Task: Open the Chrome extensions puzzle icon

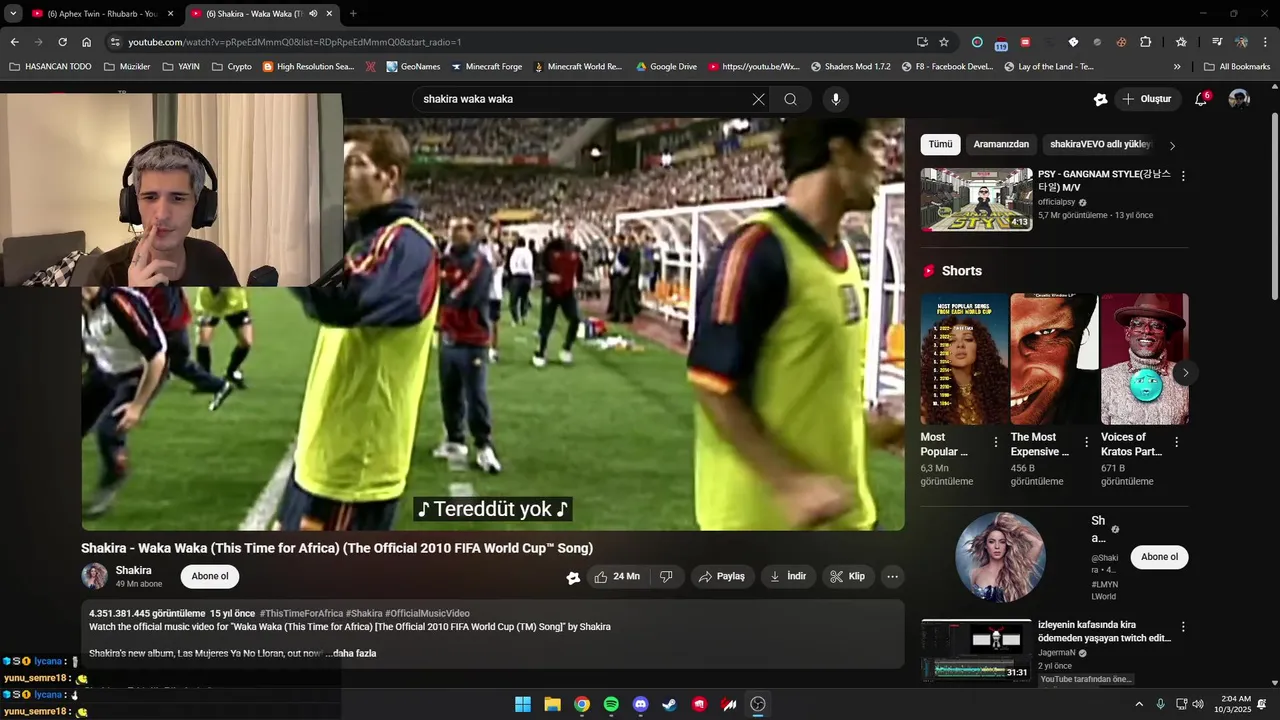Action: [x=1146, y=42]
